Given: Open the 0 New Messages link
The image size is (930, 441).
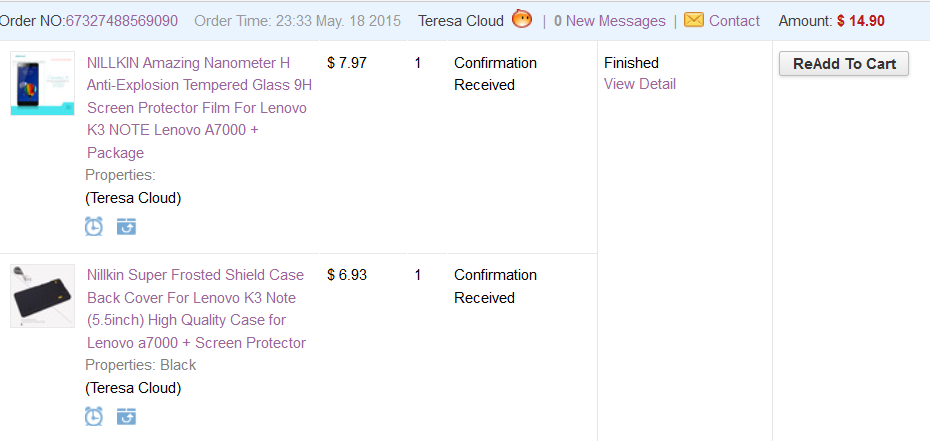Looking at the screenshot, I should point(610,21).
